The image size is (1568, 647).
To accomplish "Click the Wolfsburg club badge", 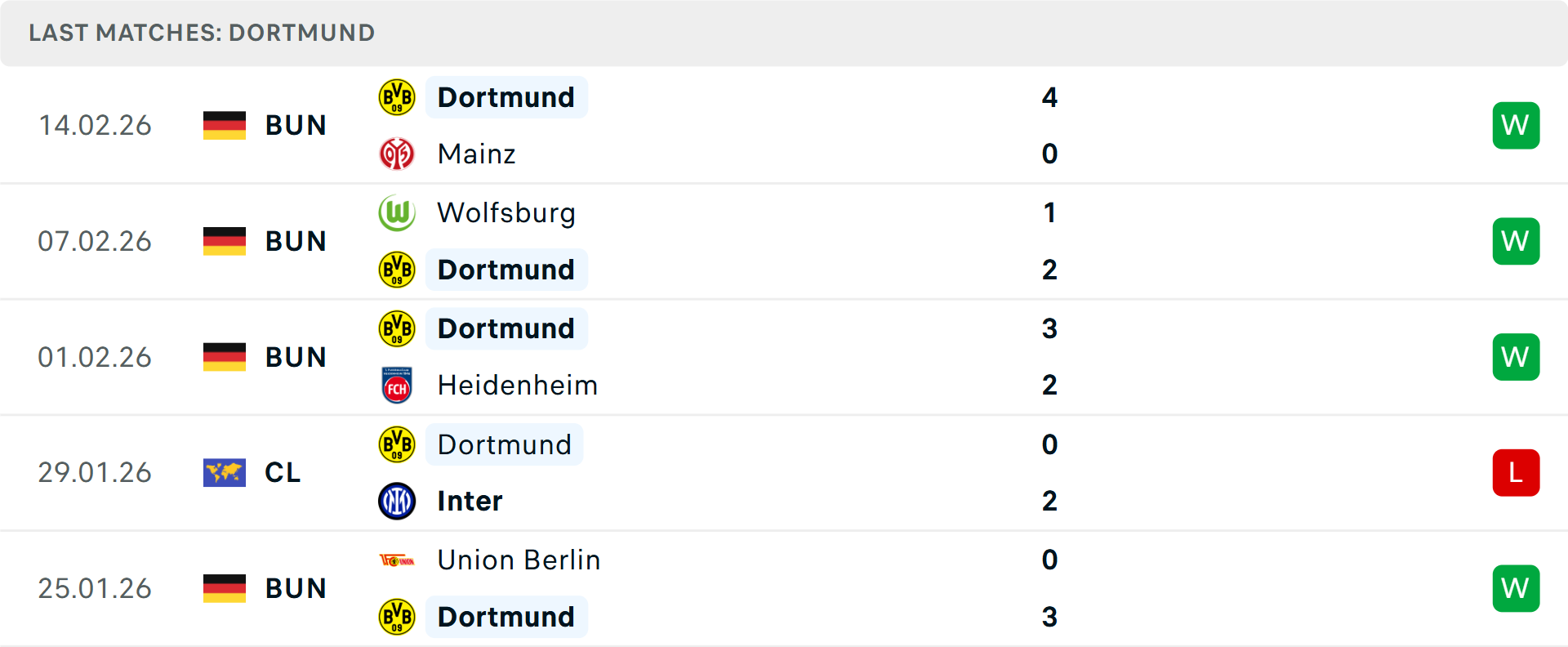I will [x=398, y=212].
